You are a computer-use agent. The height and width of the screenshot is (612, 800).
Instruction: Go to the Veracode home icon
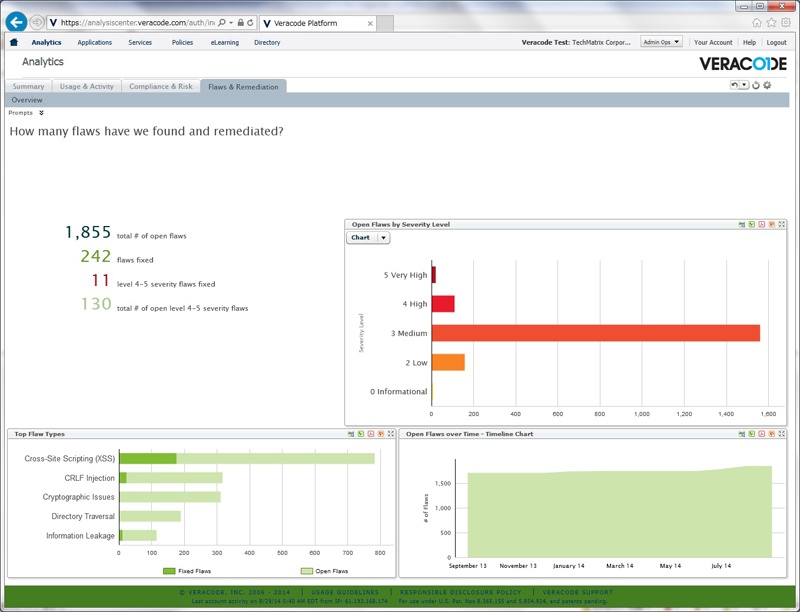[x=14, y=42]
